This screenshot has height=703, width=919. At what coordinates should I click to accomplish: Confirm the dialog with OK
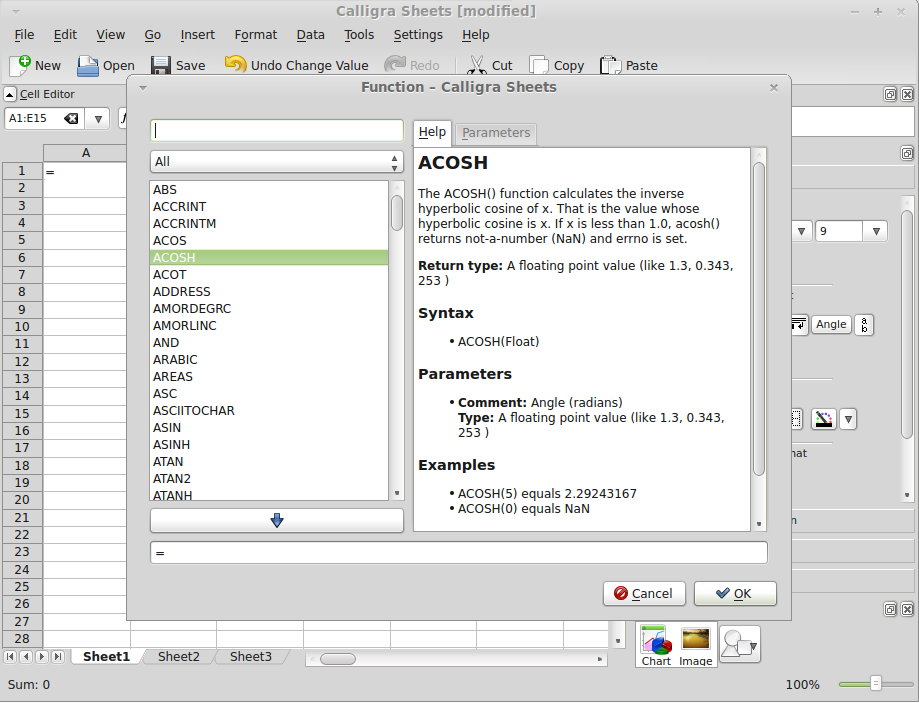pyautogui.click(x=735, y=593)
